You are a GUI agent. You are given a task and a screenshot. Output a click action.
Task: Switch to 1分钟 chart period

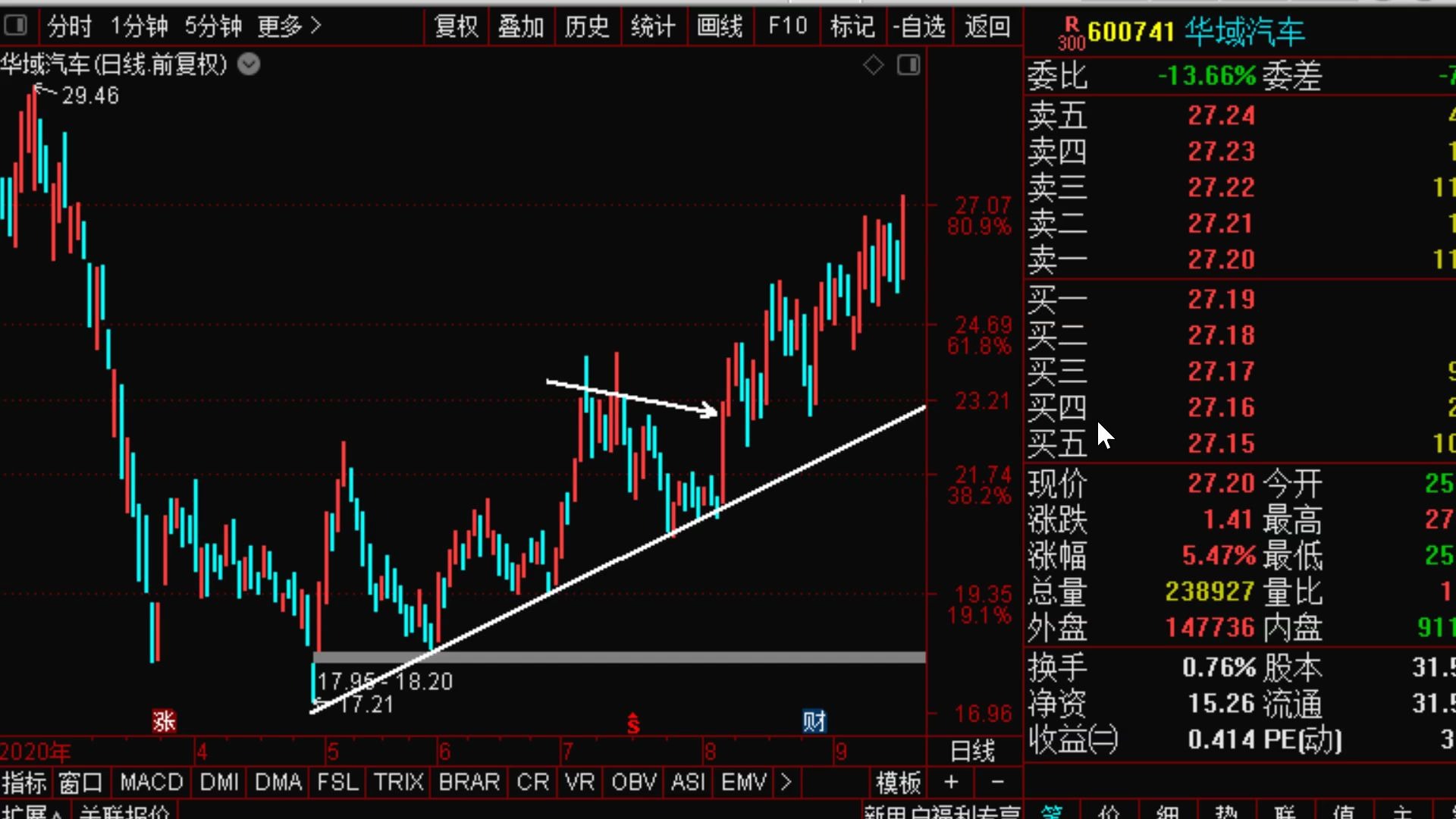pyautogui.click(x=139, y=27)
